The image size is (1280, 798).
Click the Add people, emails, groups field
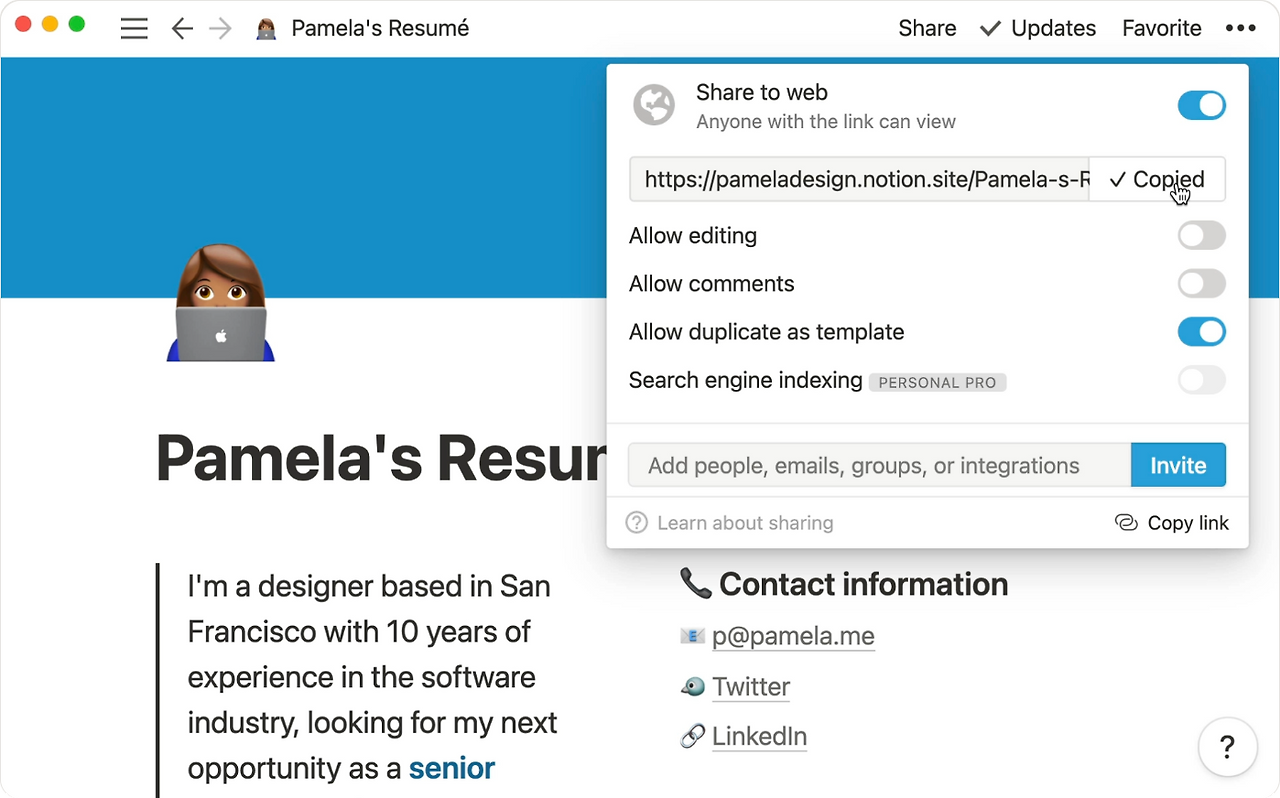[x=879, y=466]
